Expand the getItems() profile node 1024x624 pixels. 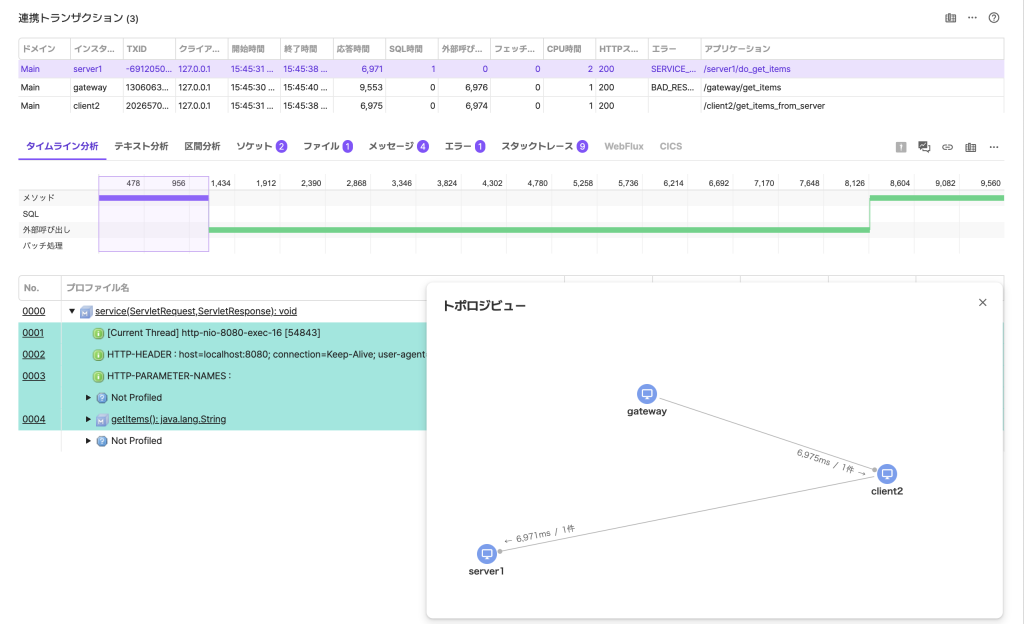(88, 419)
